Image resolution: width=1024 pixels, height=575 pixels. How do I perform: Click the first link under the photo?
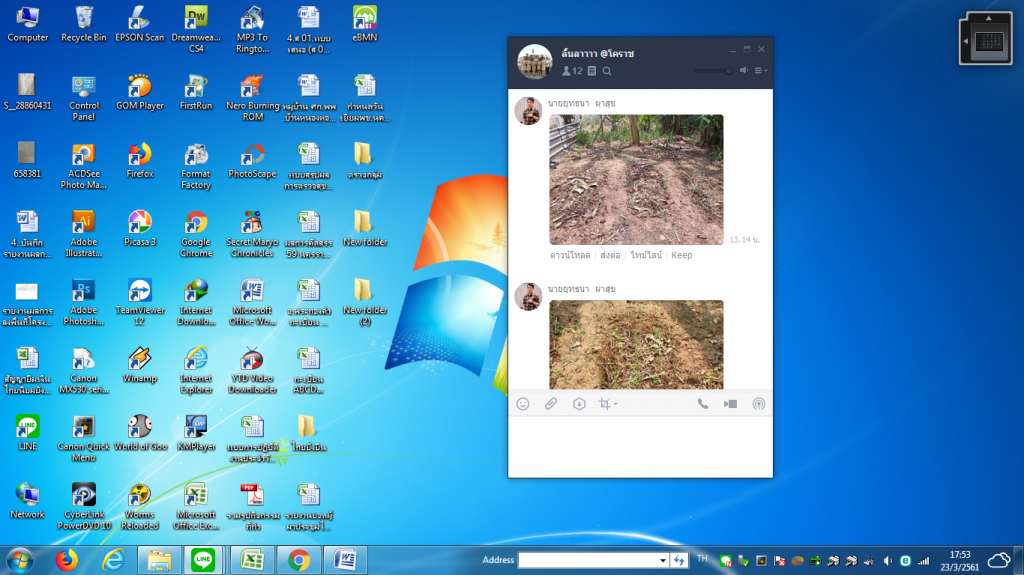(568, 255)
